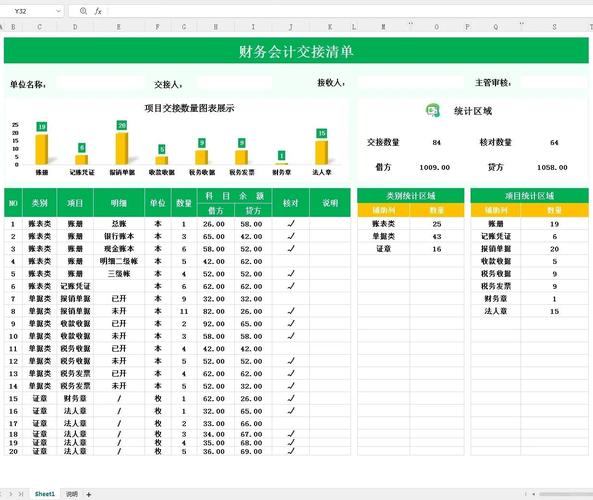The height and width of the screenshot is (500, 593).
Task: Select column D header
Action: (75, 27)
